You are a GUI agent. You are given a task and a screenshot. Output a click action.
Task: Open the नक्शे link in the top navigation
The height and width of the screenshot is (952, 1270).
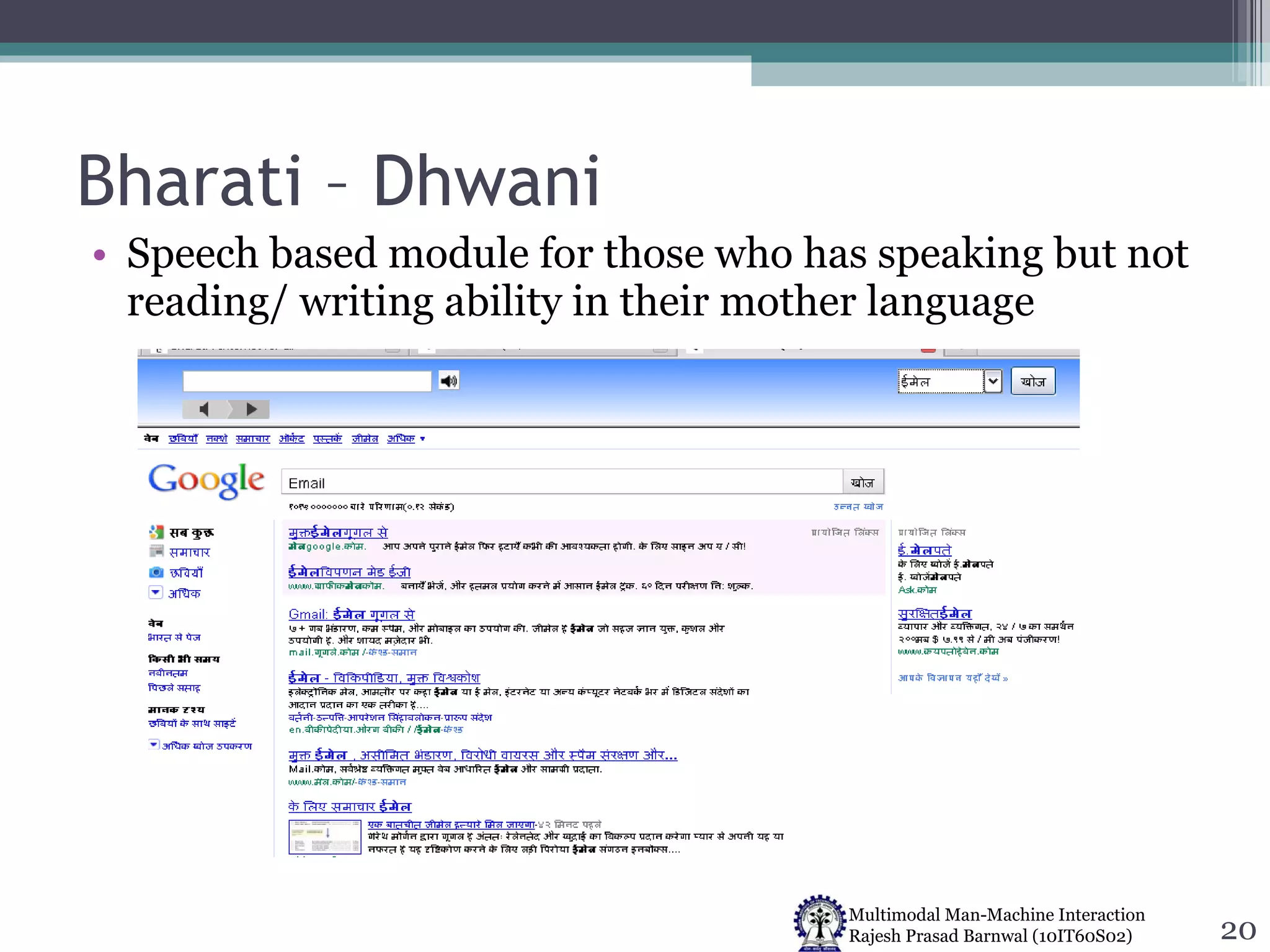[x=217, y=439]
